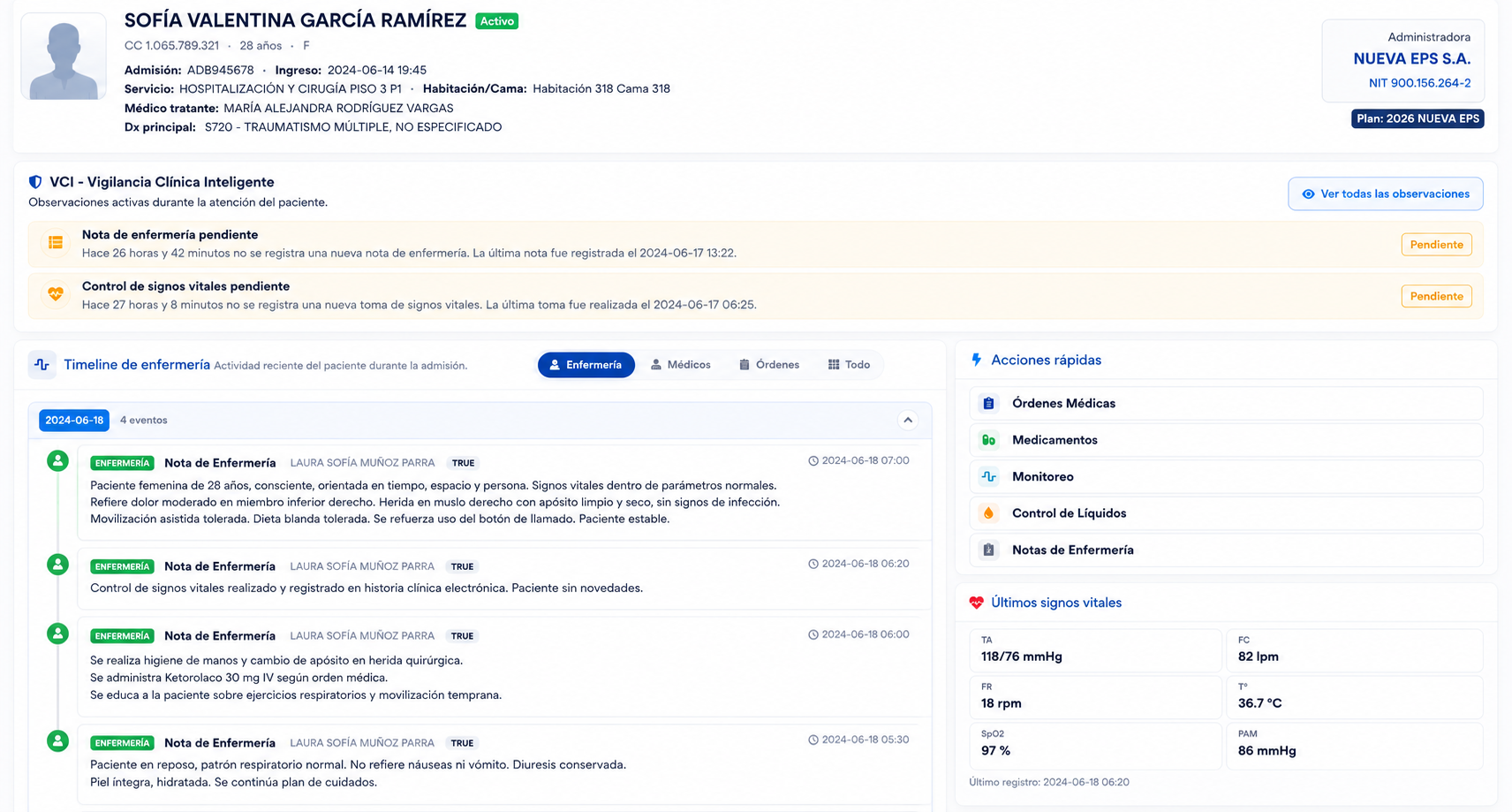This screenshot has height=812, width=1512.
Task: Switch to the Médicos tab
Action: (x=680, y=365)
